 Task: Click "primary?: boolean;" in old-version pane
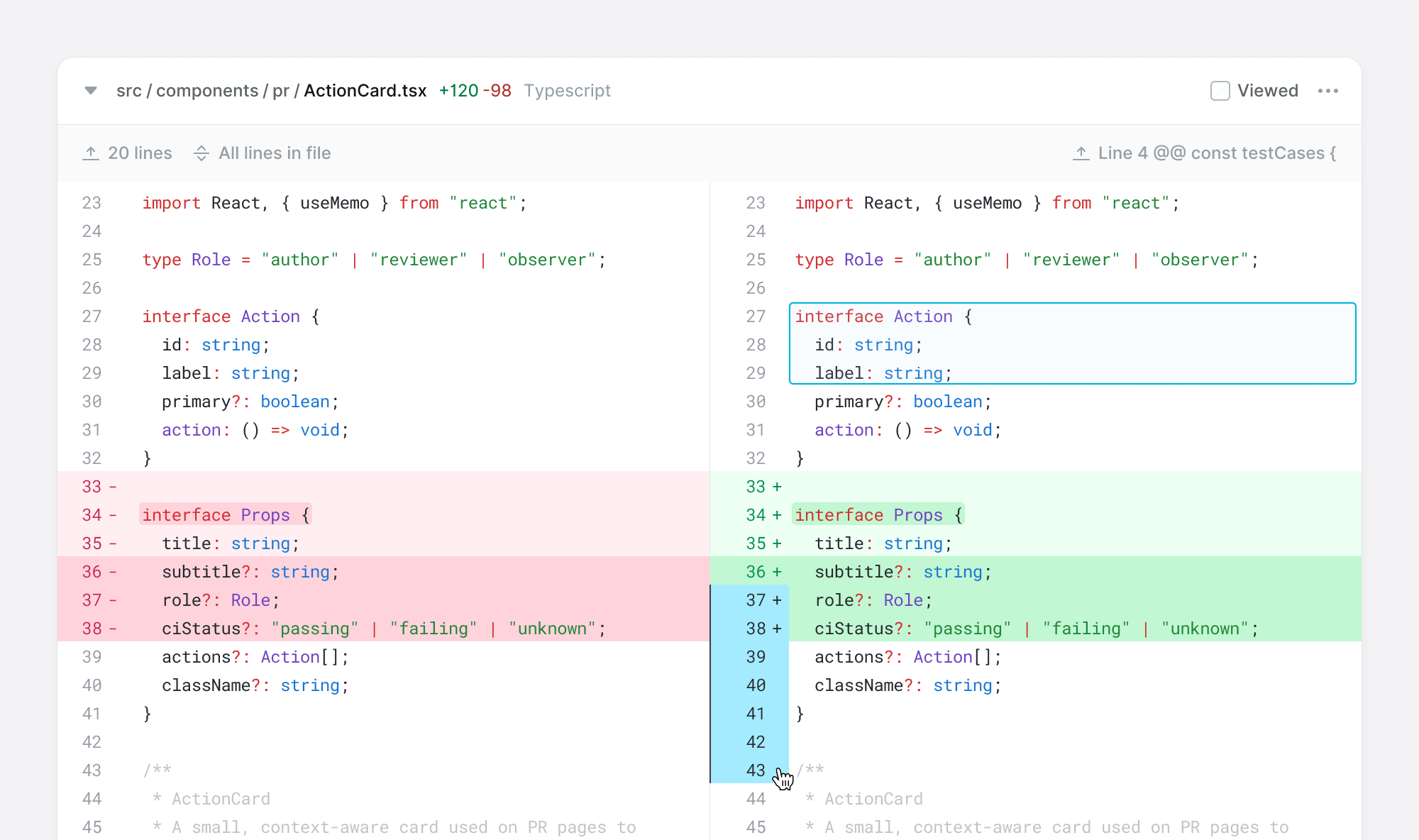tap(250, 402)
